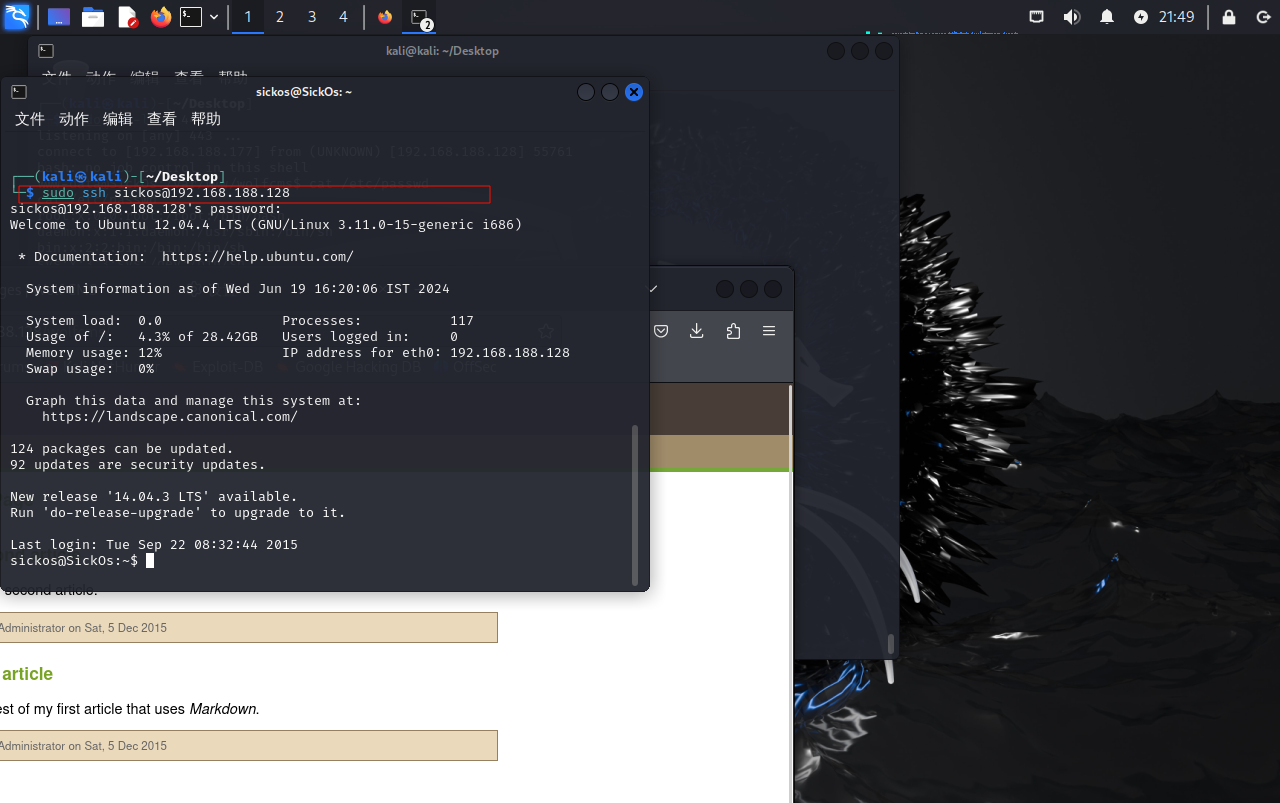This screenshot has width=1280, height=803.
Task: Switch to workspace 3
Action: (312, 17)
